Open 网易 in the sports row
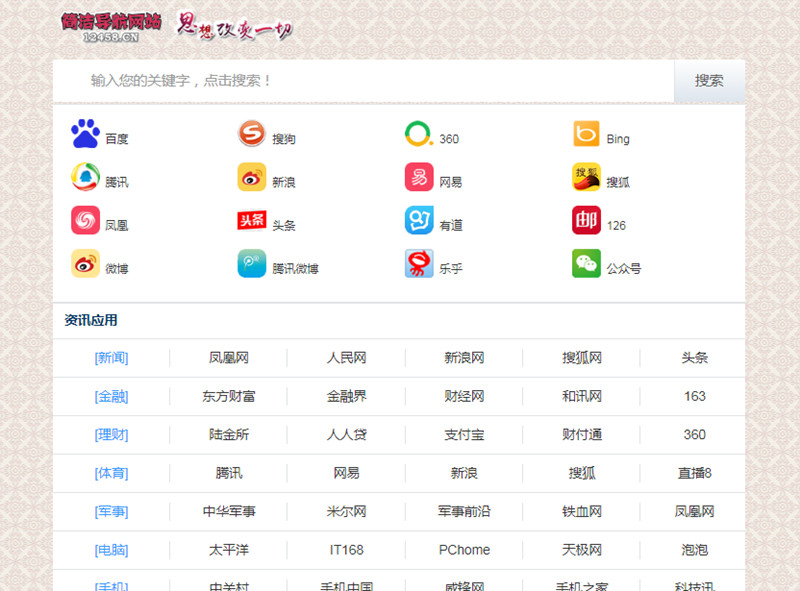The height and width of the screenshot is (591, 800). 346,473
